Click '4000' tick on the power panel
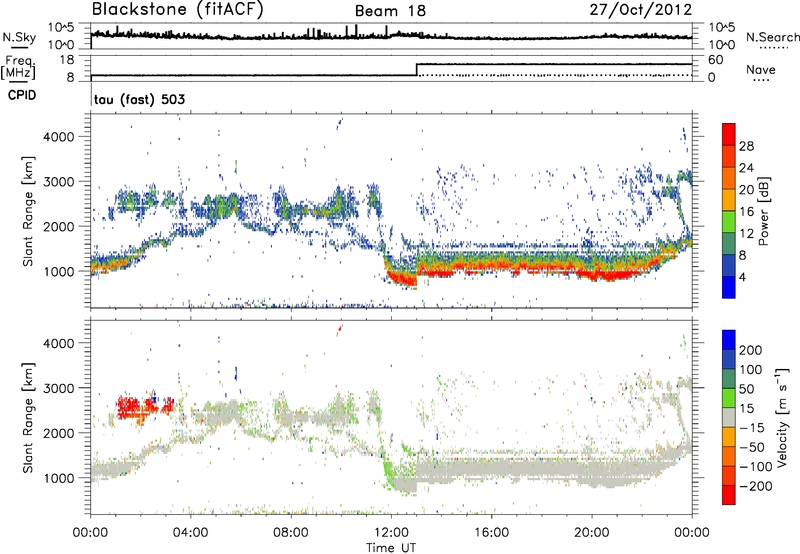Screen dimensions: 800x554 tap(58, 137)
